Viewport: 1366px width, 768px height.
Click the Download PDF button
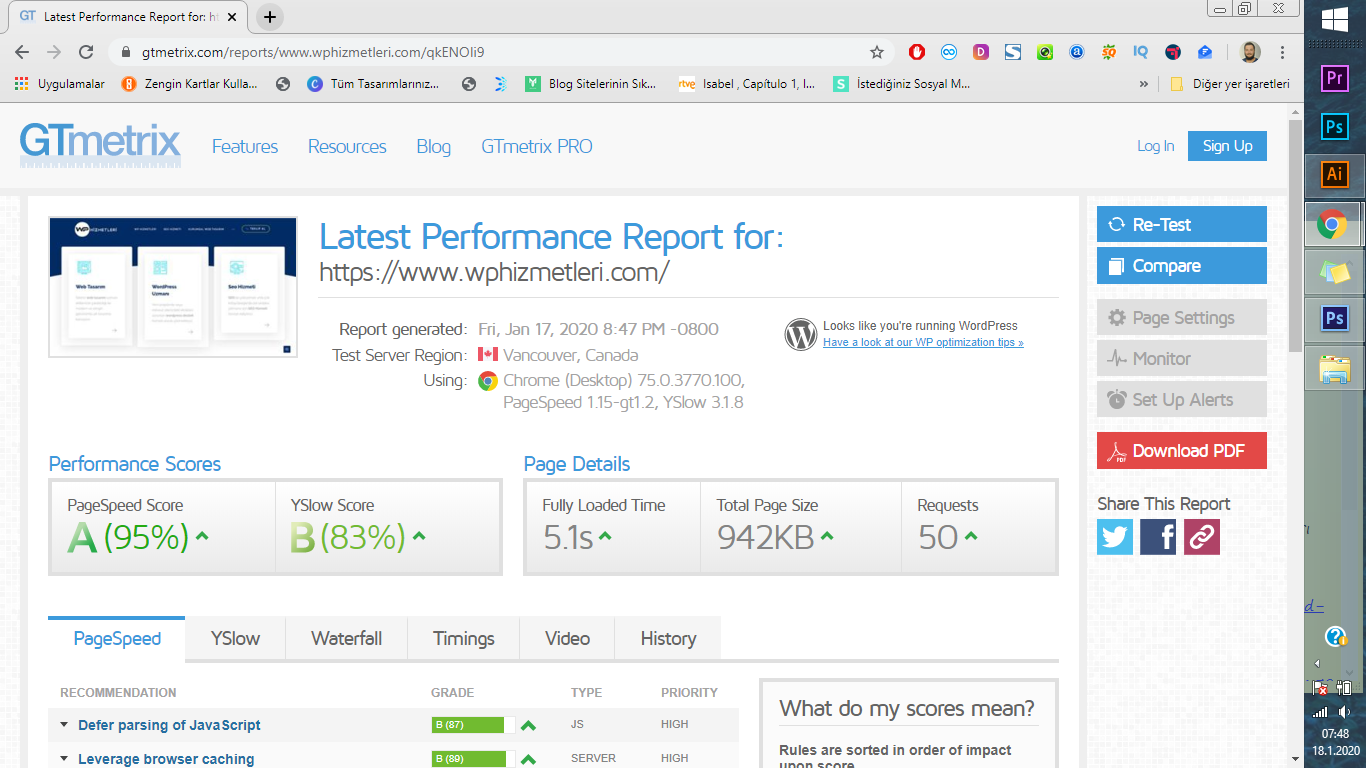1182,451
